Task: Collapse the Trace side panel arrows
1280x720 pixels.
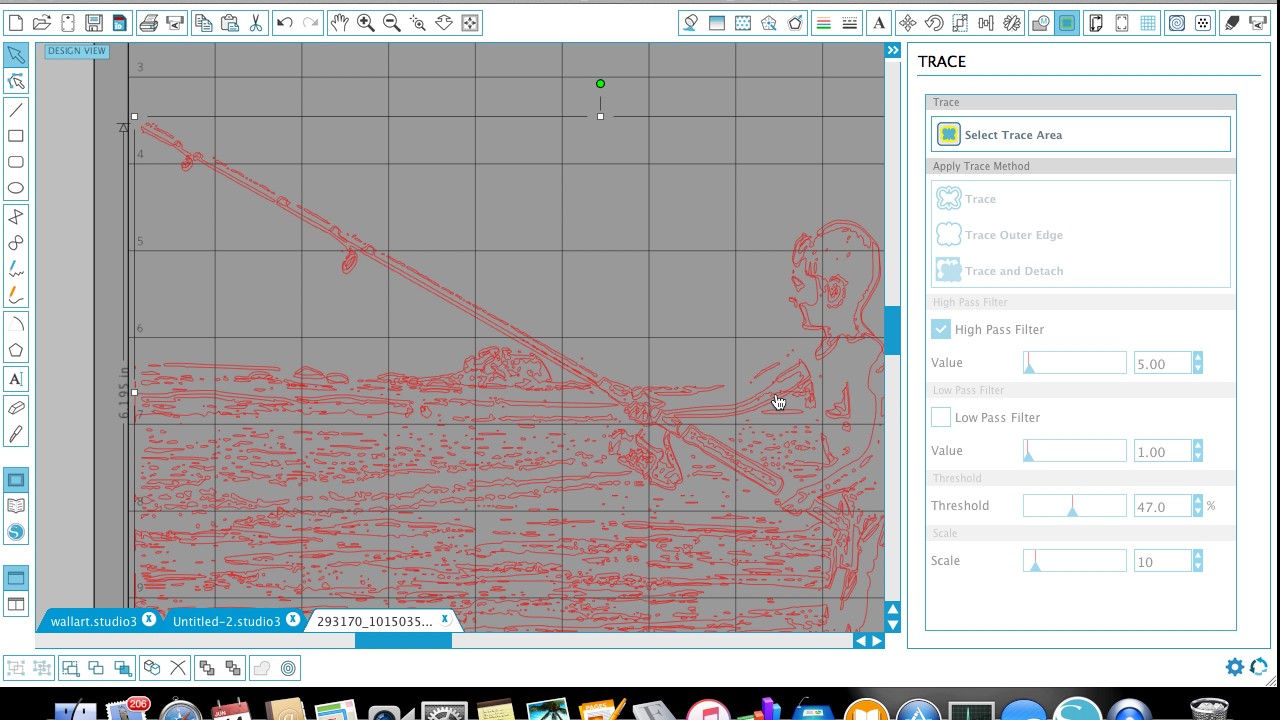Action: (893, 50)
